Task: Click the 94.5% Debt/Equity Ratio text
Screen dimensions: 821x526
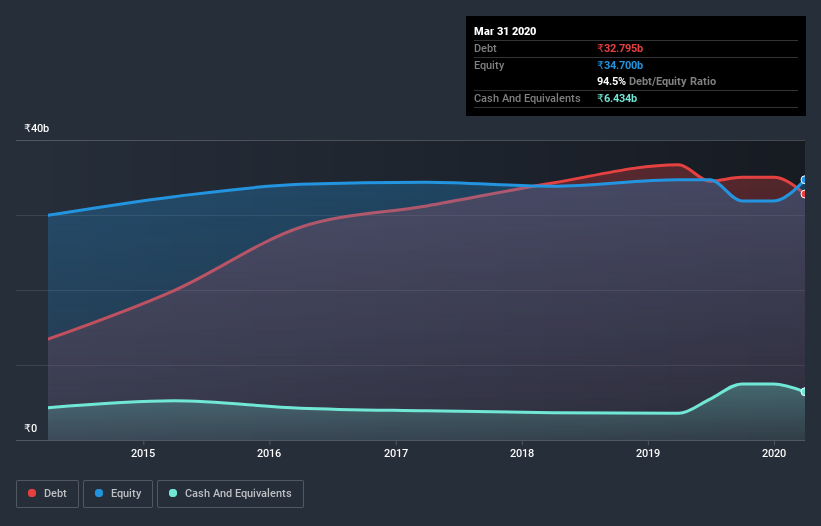Action: [657, 81]
